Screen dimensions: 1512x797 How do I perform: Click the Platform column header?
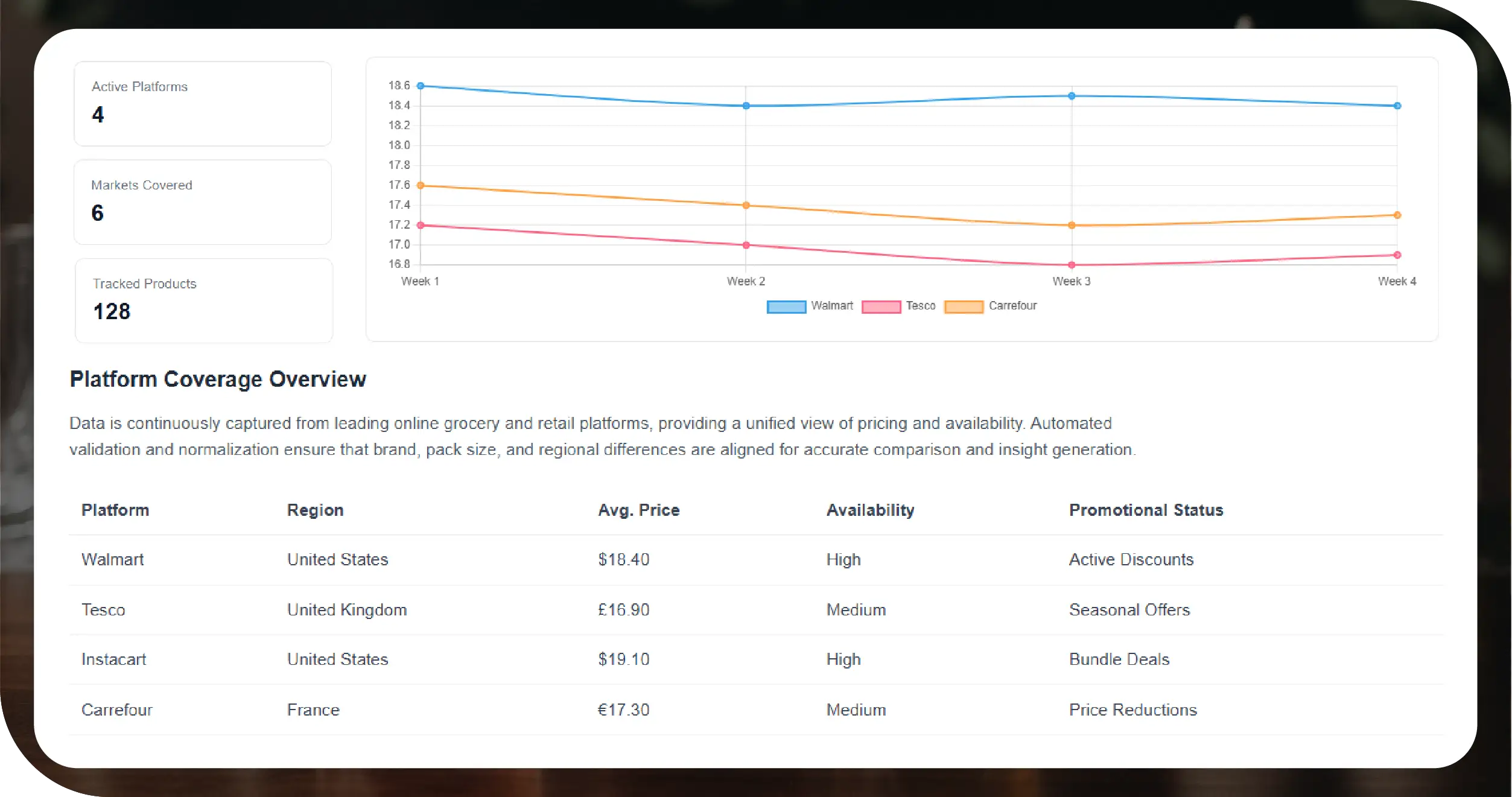point(115,510)
